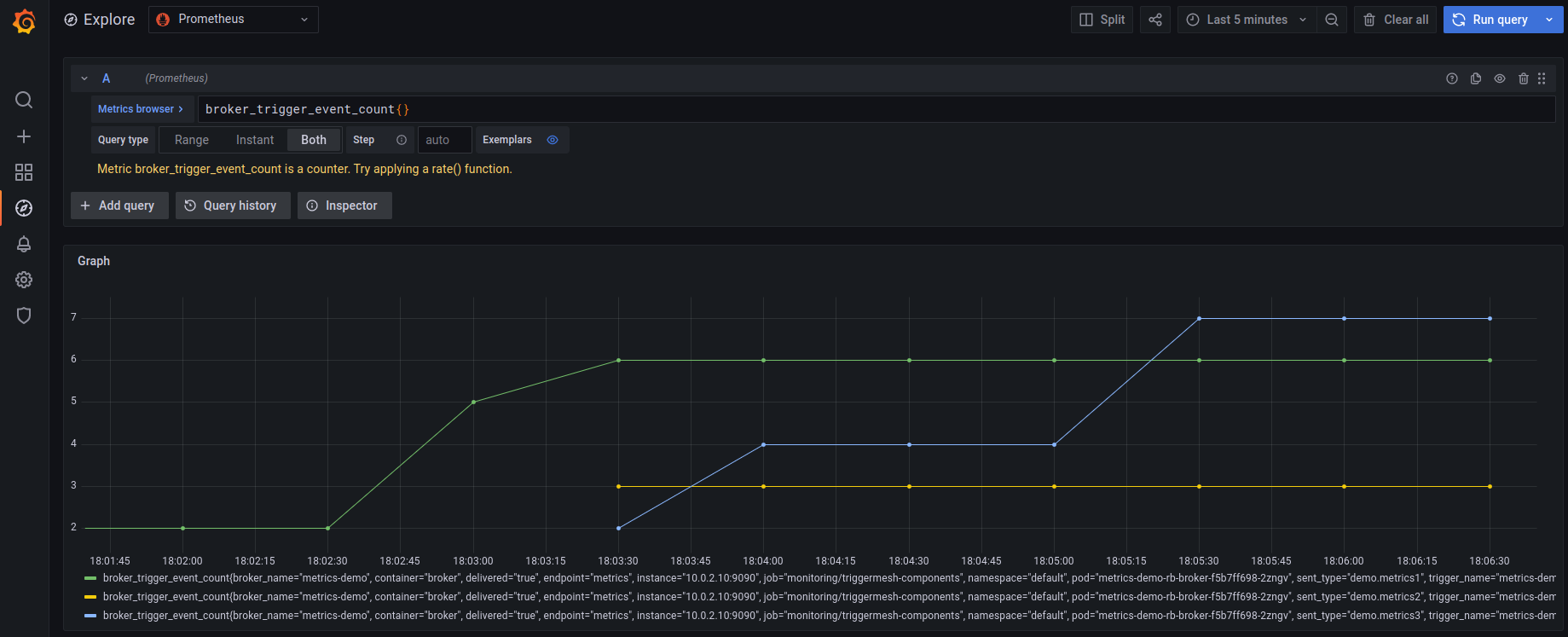Image resolution: width=1568 pixels, height=637 pixels.
Task: Click the Add query button
Action: coord(118,206)
